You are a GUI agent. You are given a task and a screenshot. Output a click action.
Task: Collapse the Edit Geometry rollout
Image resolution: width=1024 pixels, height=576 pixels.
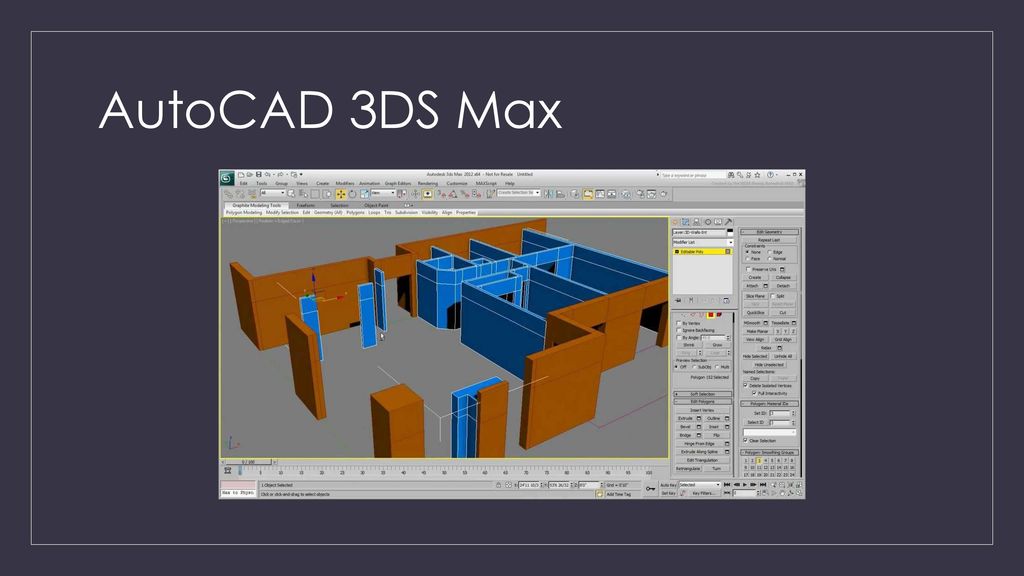pyautogui.click(x=769, y=232)
